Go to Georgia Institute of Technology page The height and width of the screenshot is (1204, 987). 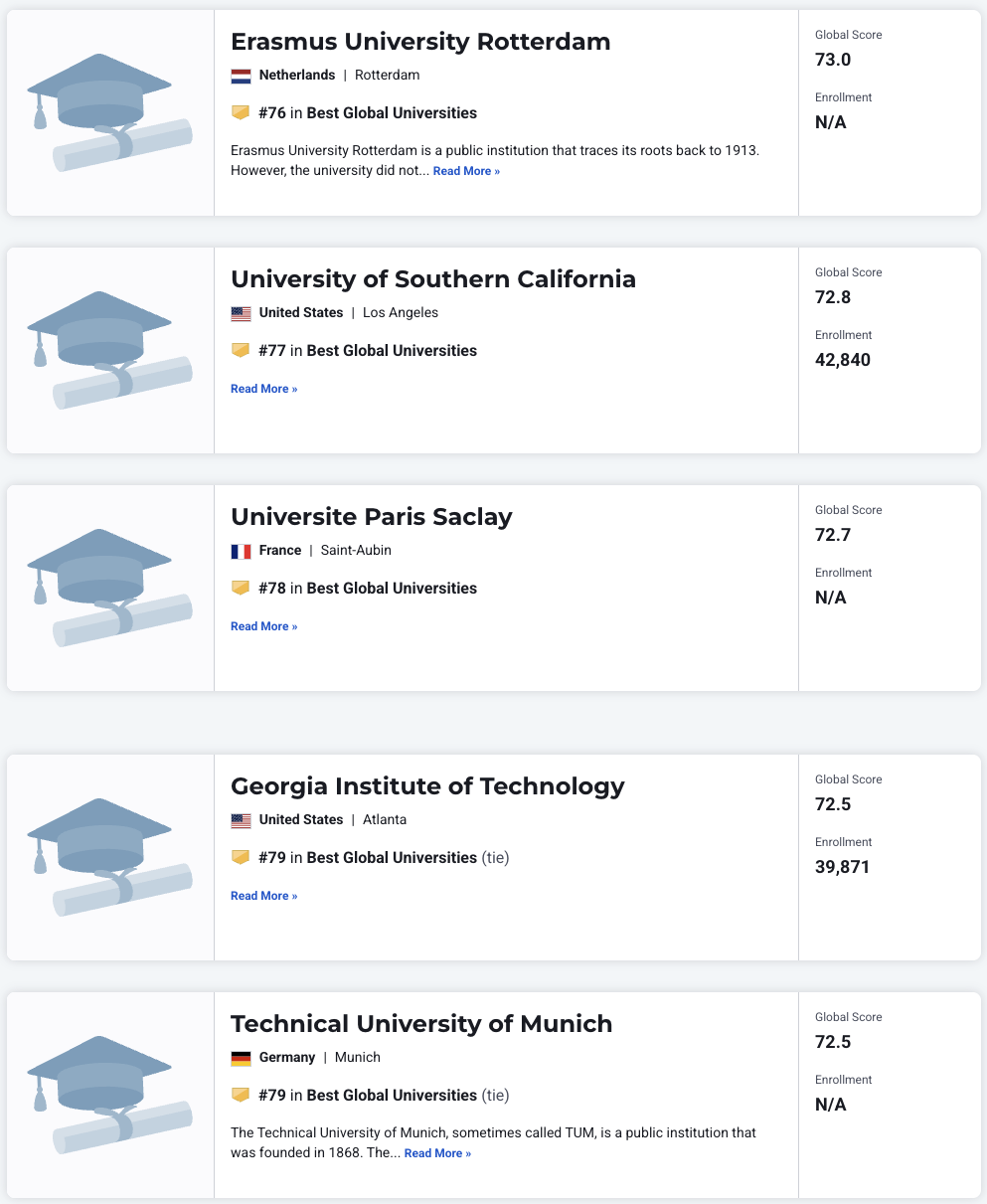(x=427, y=786)
